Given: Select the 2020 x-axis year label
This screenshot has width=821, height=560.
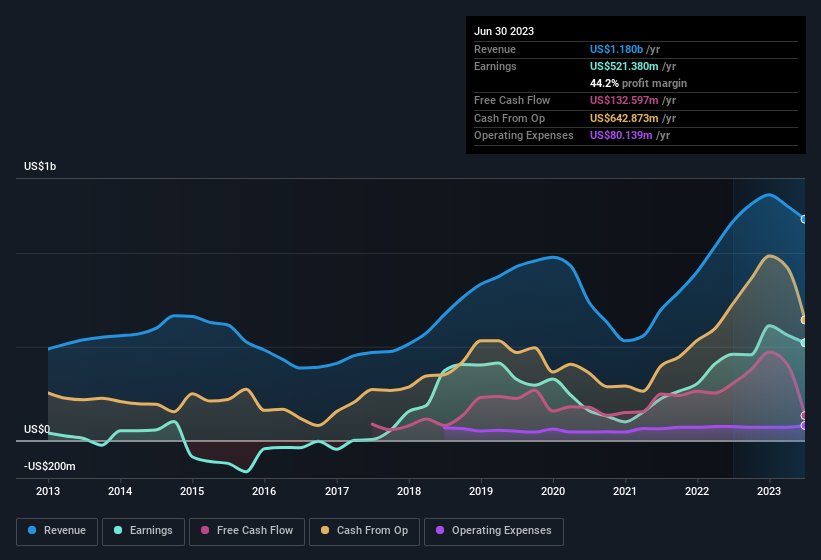Looking at the screenshot, I should point(553,491).
